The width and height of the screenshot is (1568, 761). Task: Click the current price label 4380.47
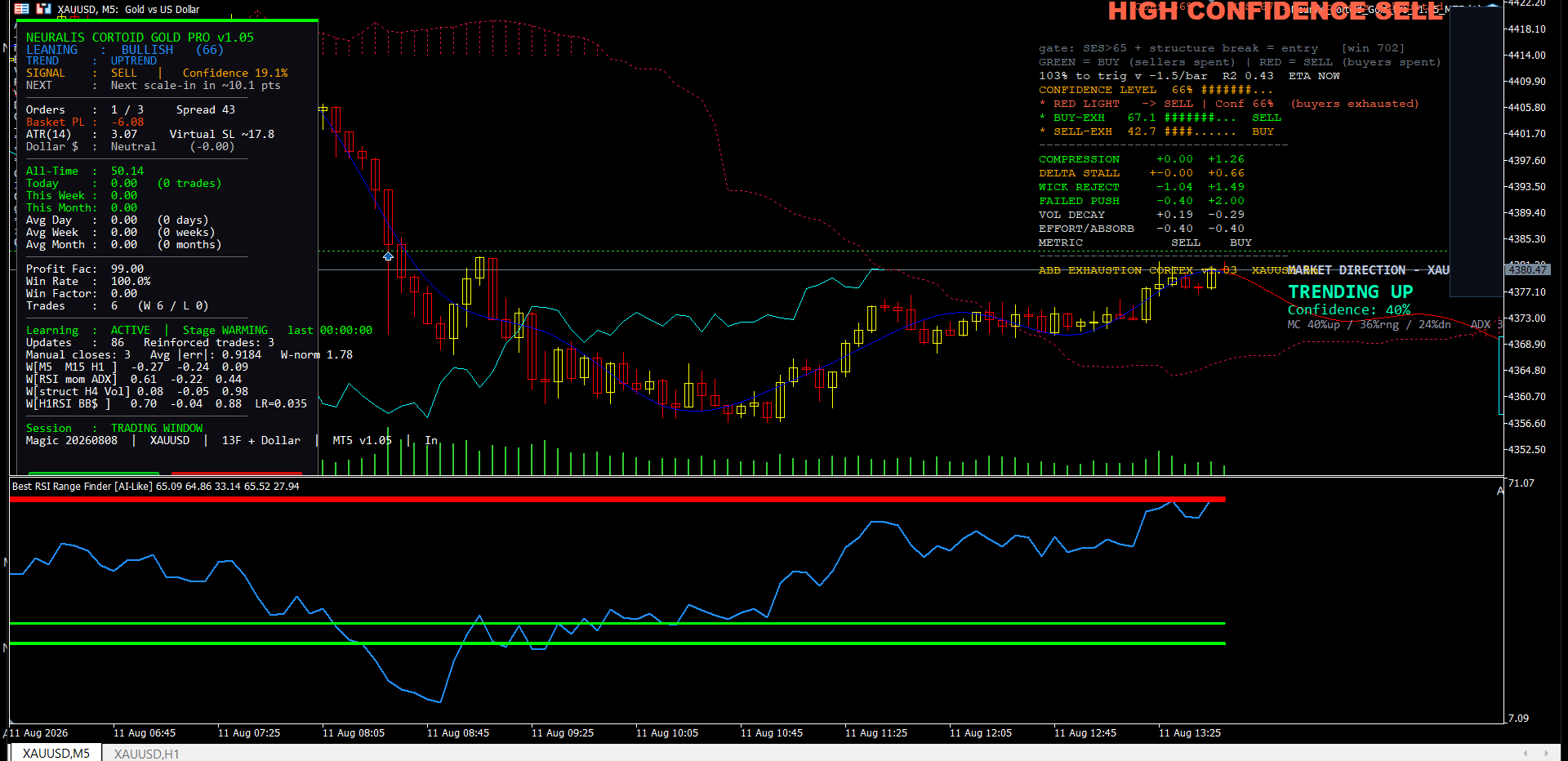point(1527,269)
